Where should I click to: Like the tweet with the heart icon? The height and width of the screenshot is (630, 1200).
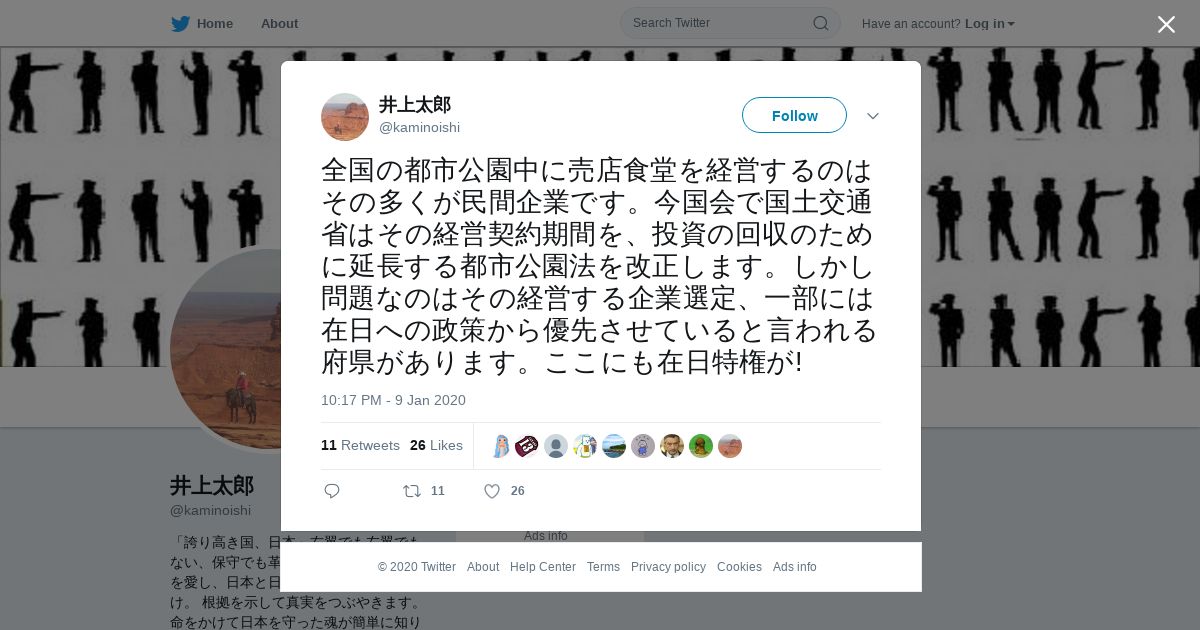(492, 491)
